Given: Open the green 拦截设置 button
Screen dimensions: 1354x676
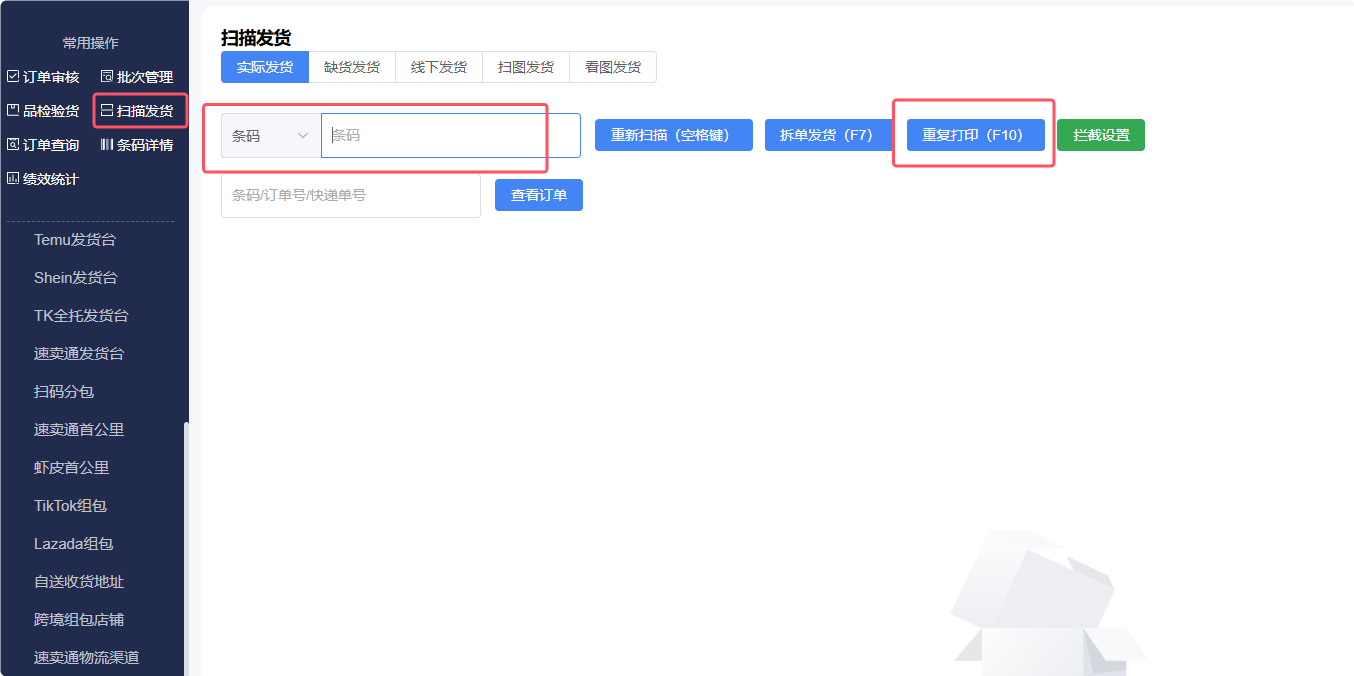Looking at the screenshot, I should (x=1101, y=135).
